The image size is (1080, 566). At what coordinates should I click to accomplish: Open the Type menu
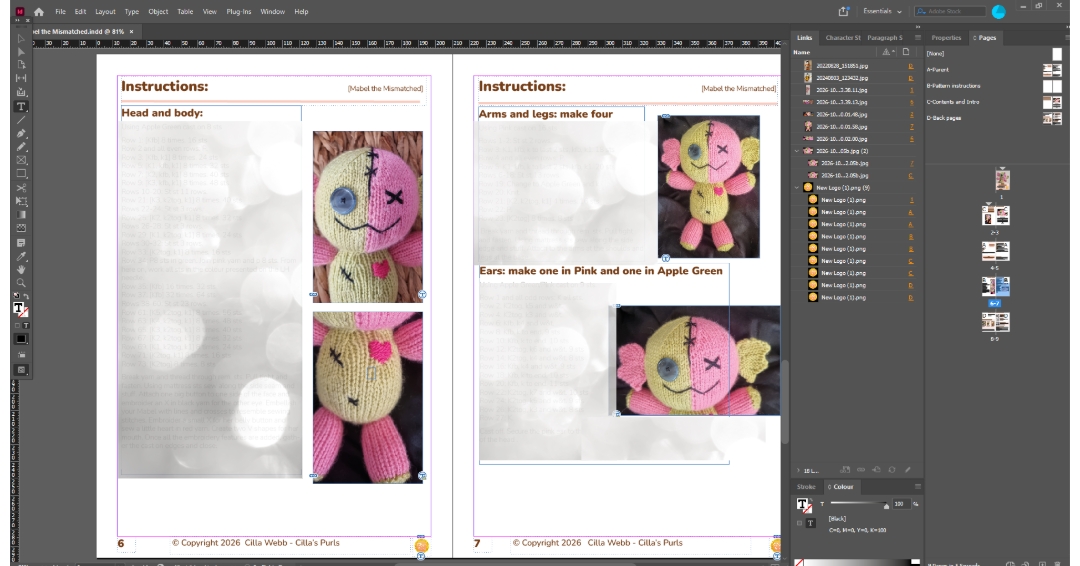(x=132, y=12)
